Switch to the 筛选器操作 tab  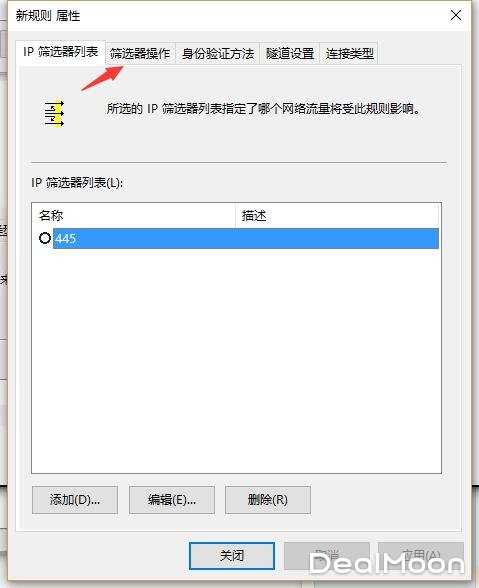click(x=140, y=54)
